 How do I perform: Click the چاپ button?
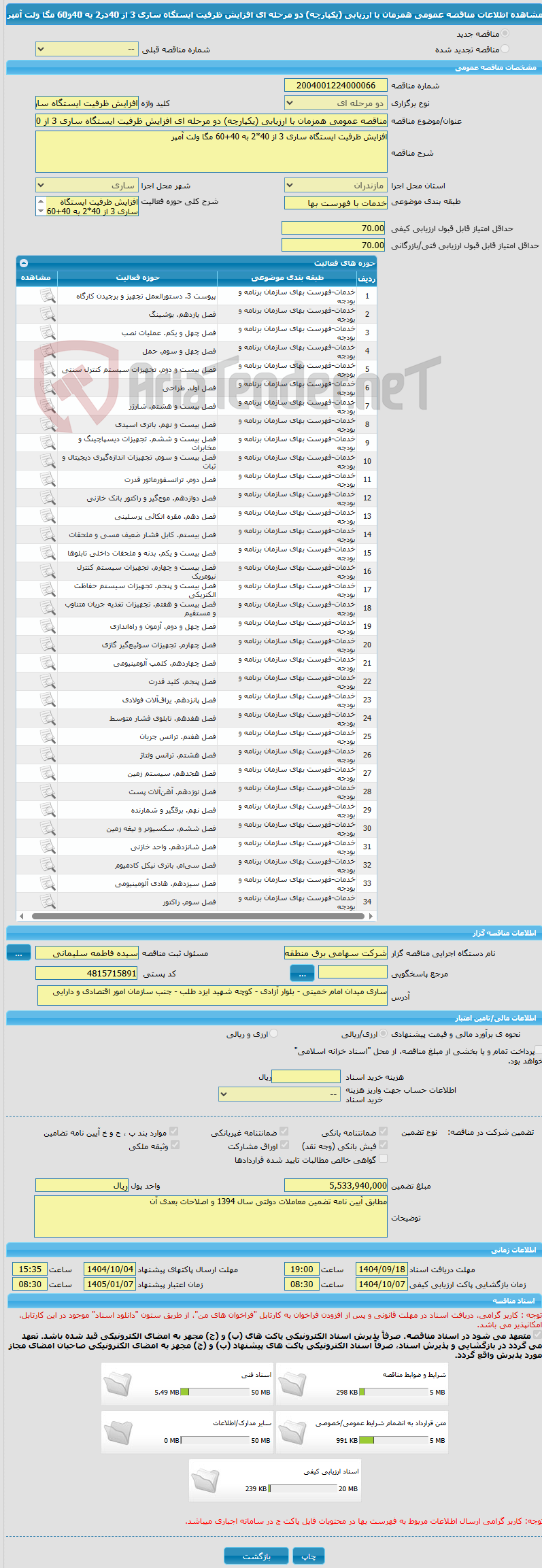tap(309, 1556)
